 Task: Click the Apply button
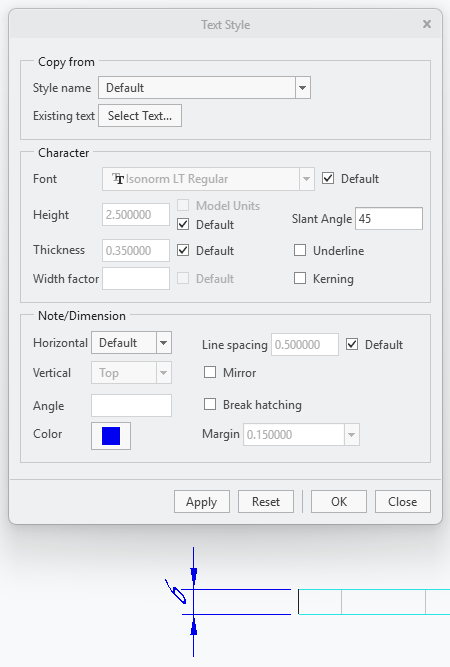tap(202, 502)
